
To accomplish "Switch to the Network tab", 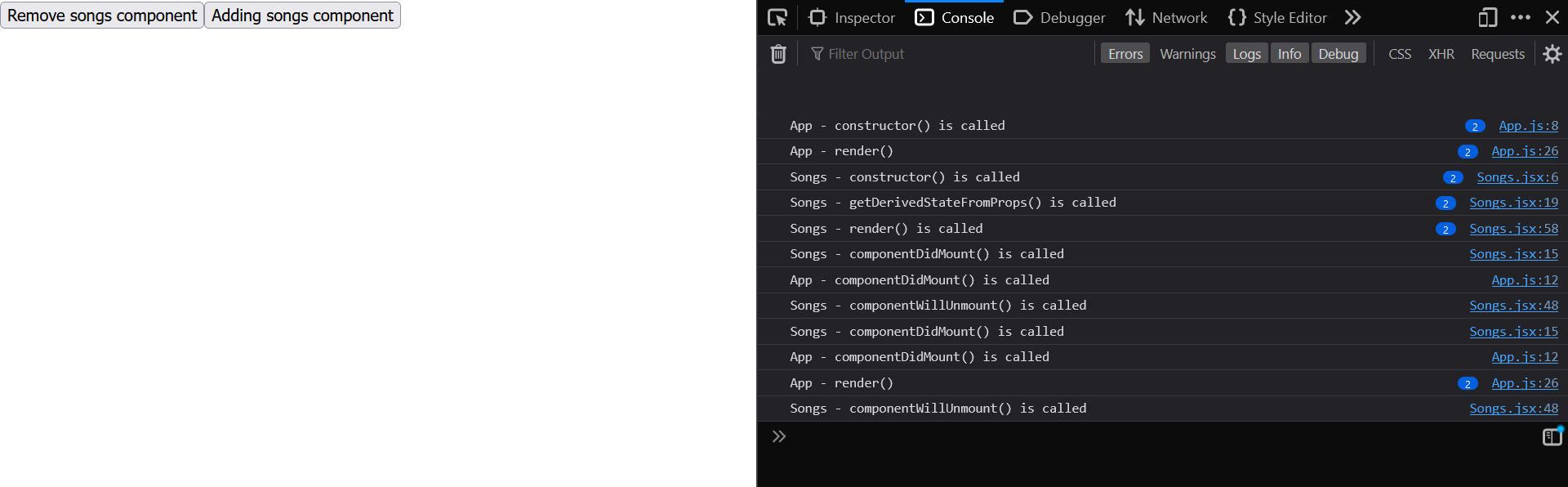I will [1166, 17].
